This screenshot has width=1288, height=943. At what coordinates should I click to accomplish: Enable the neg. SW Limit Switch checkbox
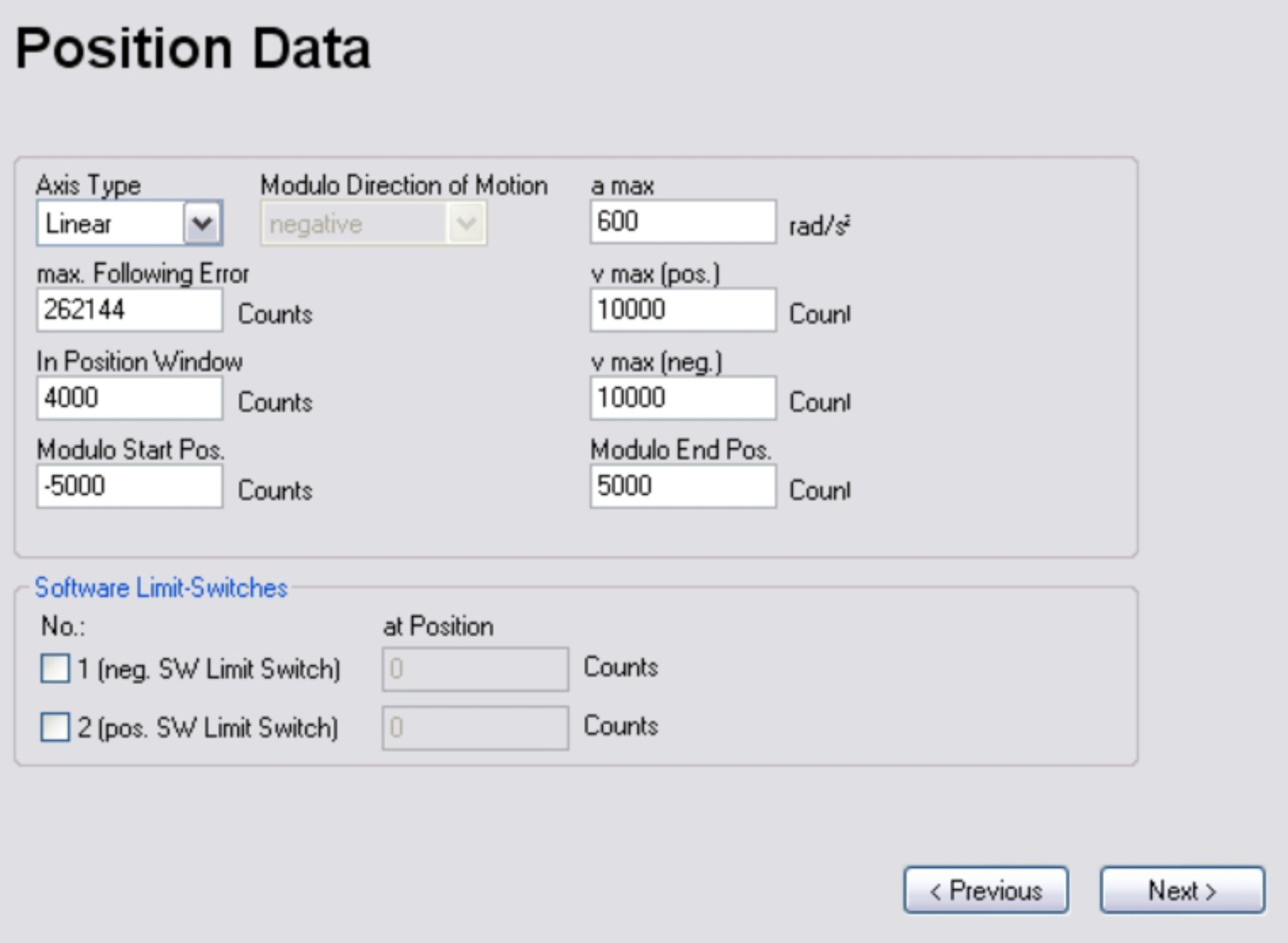55,668
